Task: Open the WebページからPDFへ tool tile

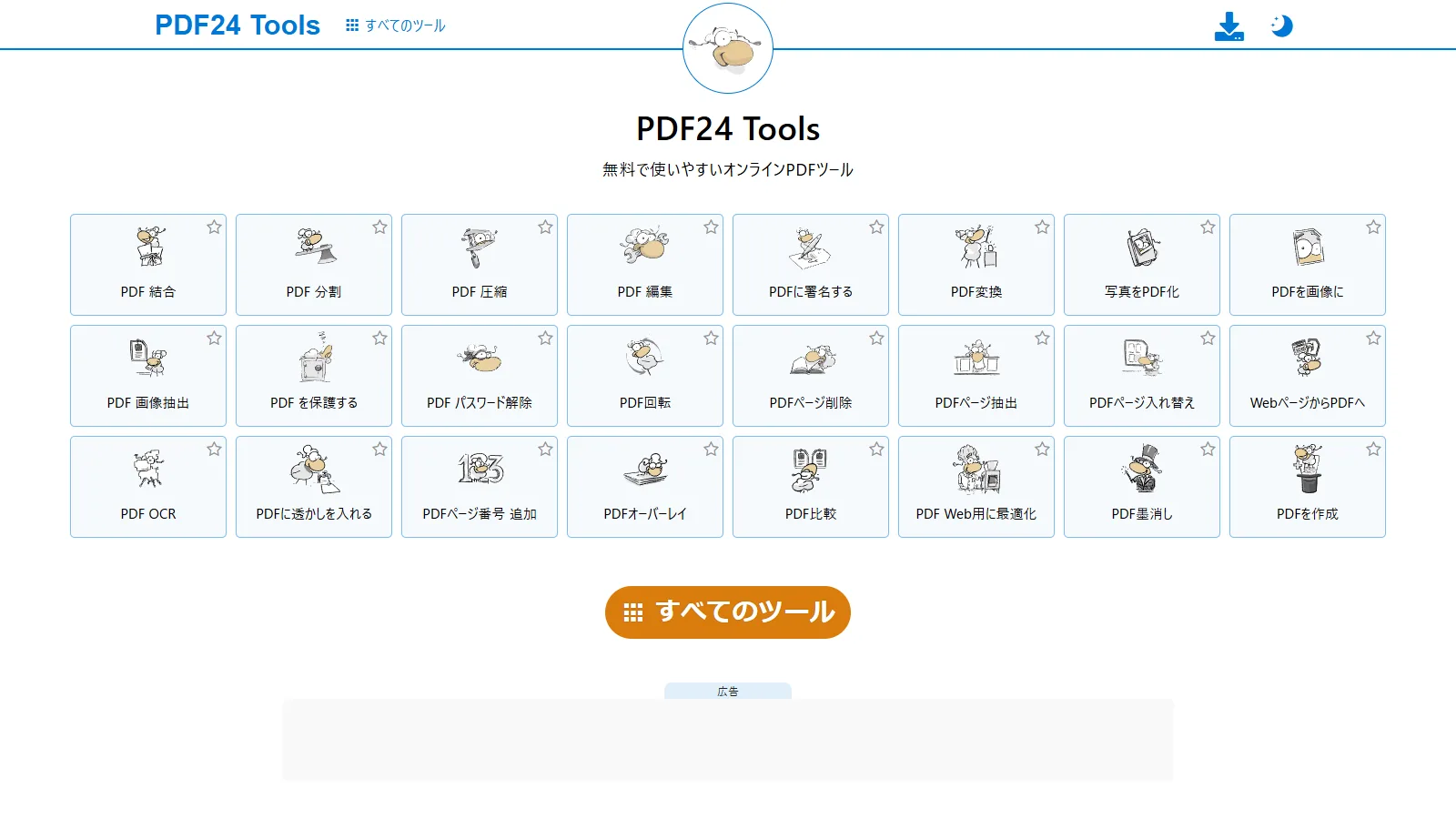Action: pos(1308,376)
